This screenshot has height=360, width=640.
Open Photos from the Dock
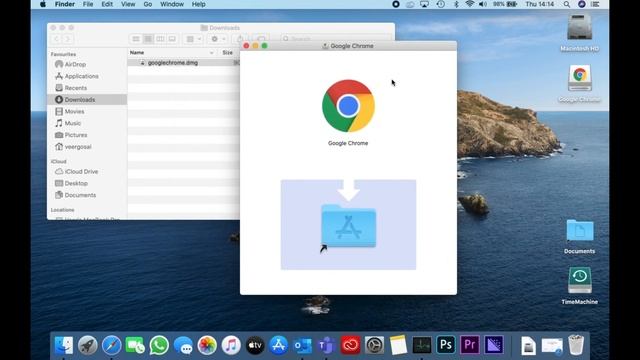(x=207, y=345)
